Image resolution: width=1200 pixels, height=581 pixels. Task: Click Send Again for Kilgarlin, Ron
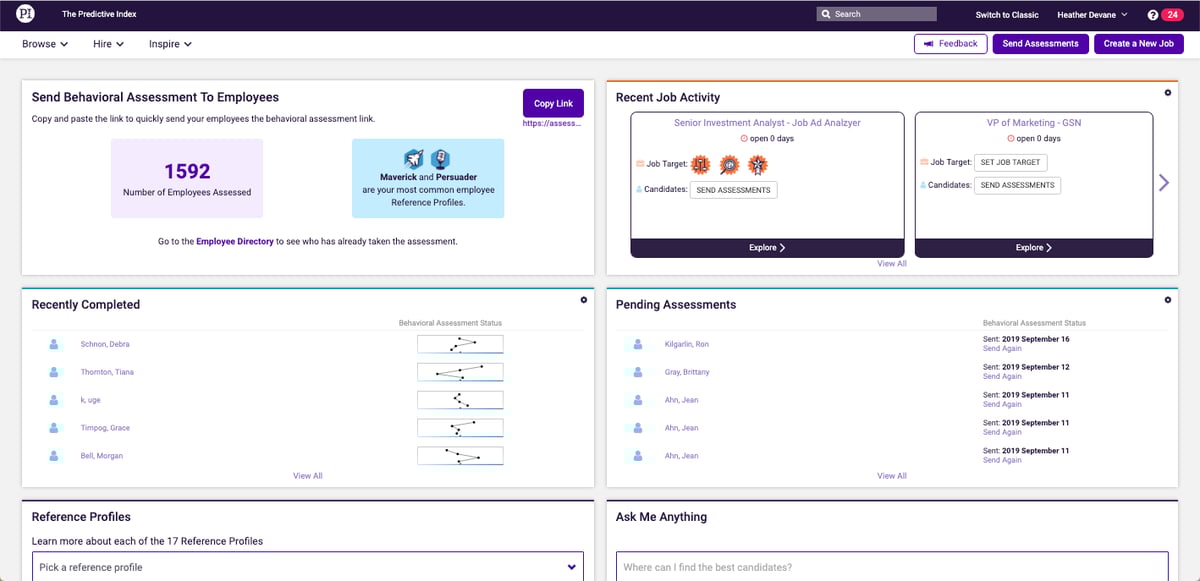point(1002,349)
